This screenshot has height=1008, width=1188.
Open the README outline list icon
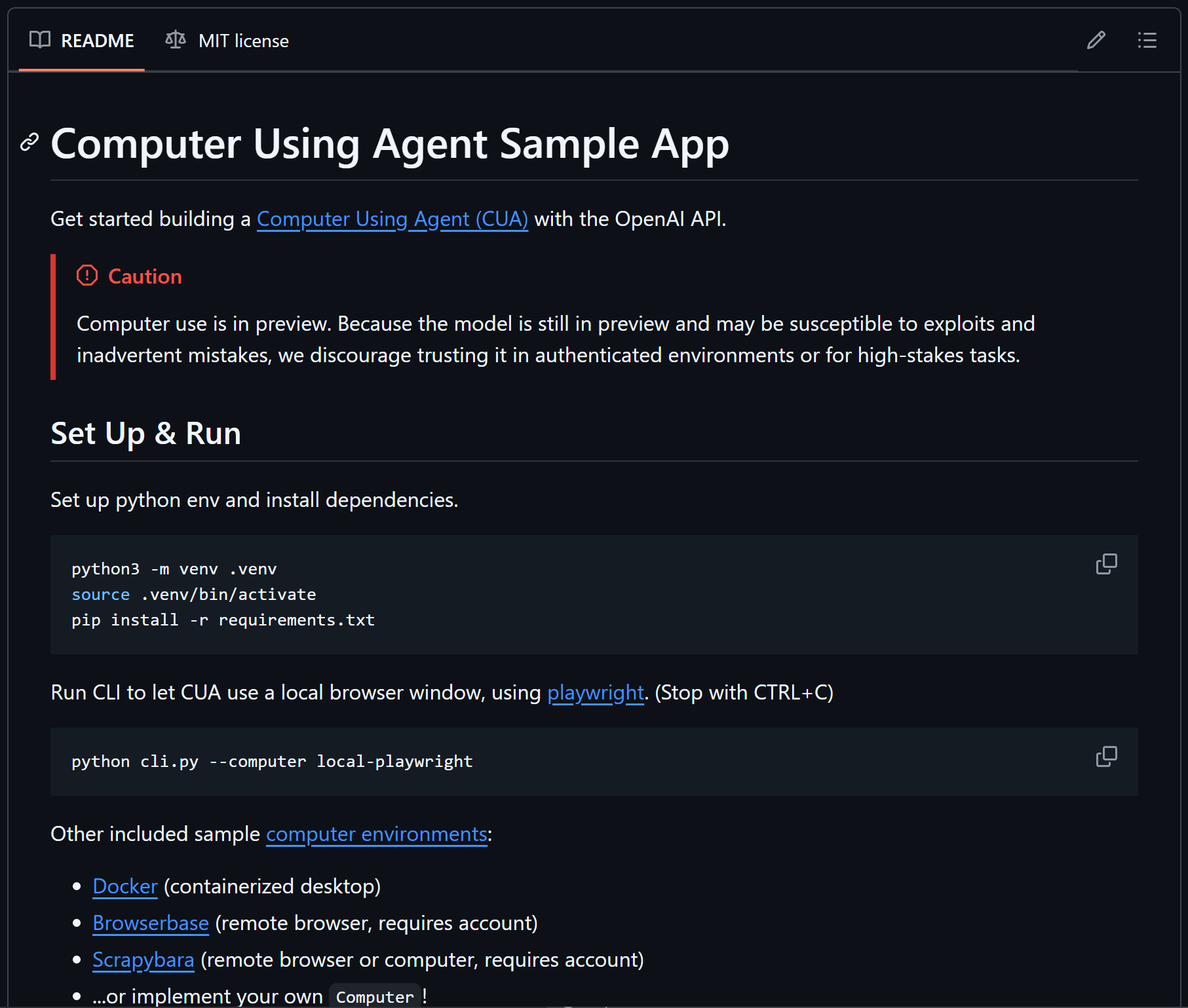(x=1147, y=41)
